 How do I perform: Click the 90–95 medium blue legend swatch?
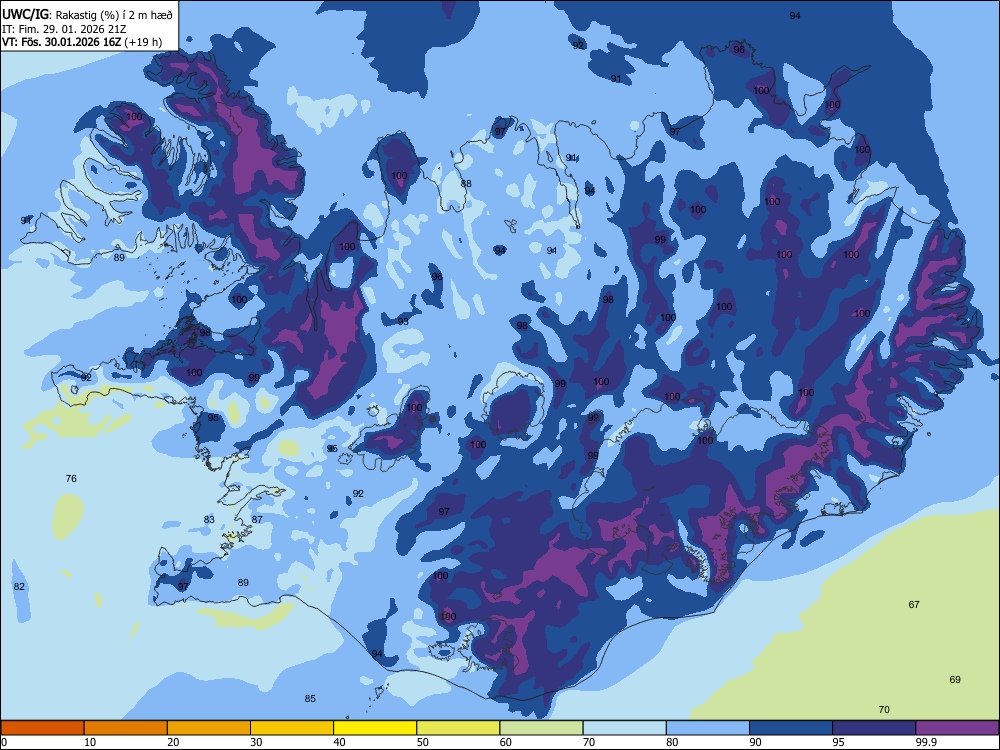coord(791,728)
